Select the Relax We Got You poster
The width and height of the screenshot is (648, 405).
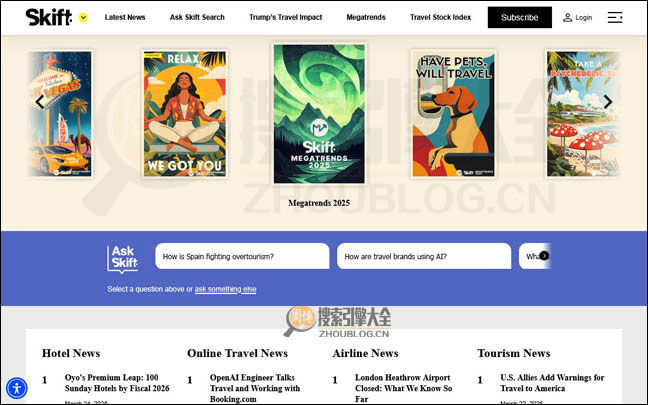[x=185, y=114]
